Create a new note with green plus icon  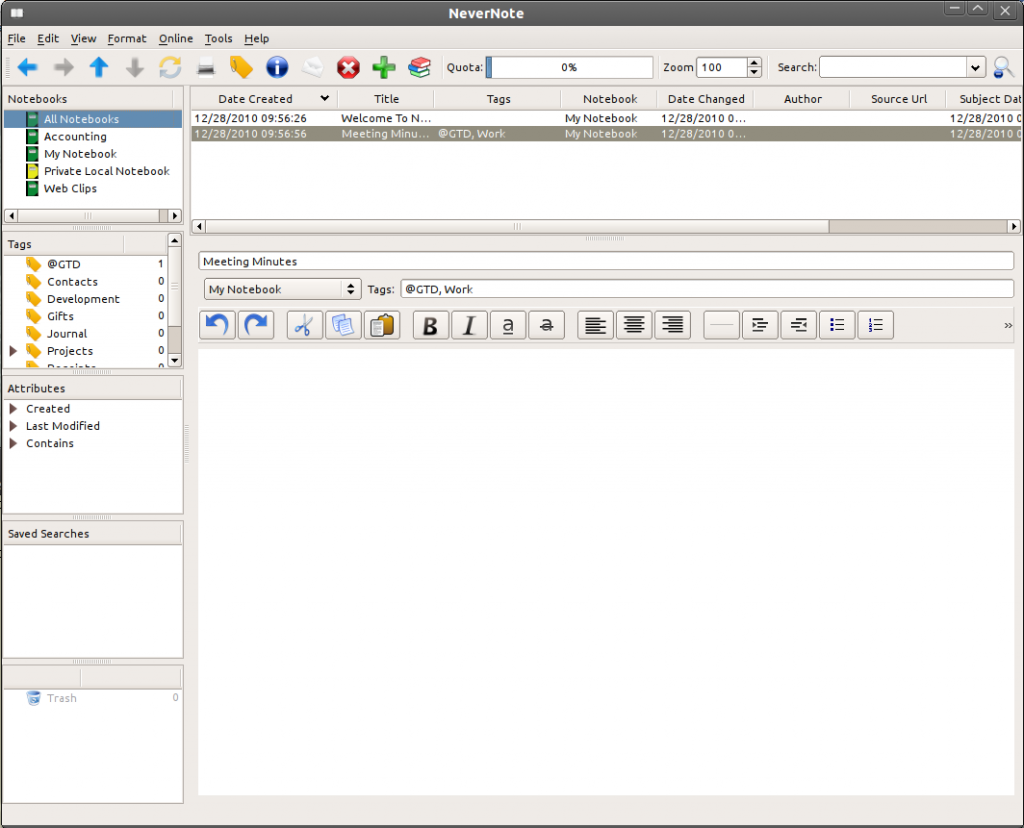384,67
